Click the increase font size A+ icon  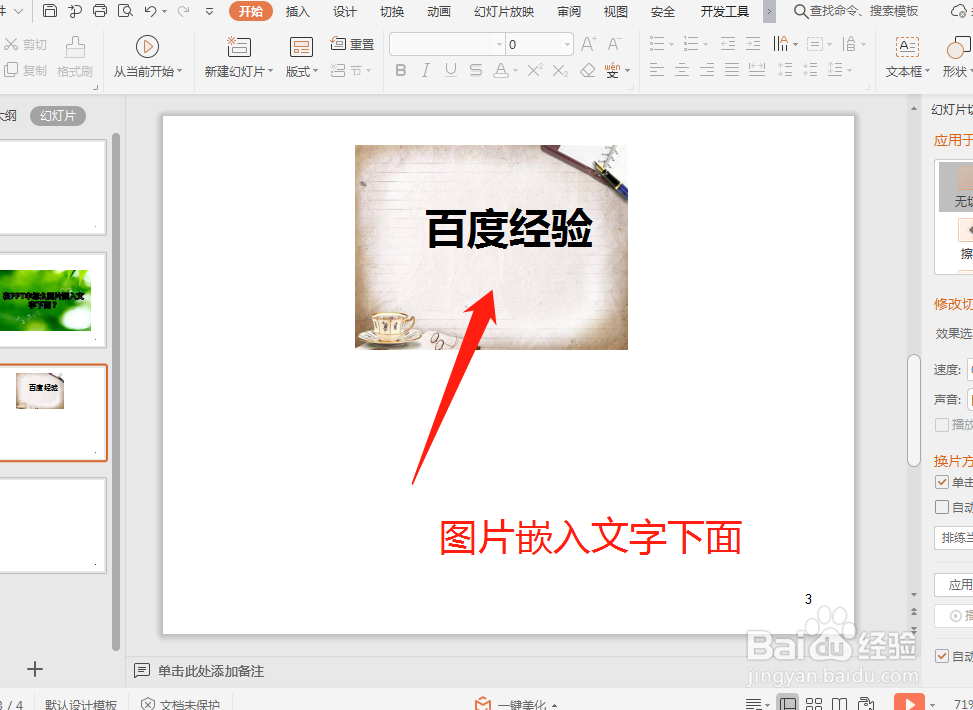588,44
